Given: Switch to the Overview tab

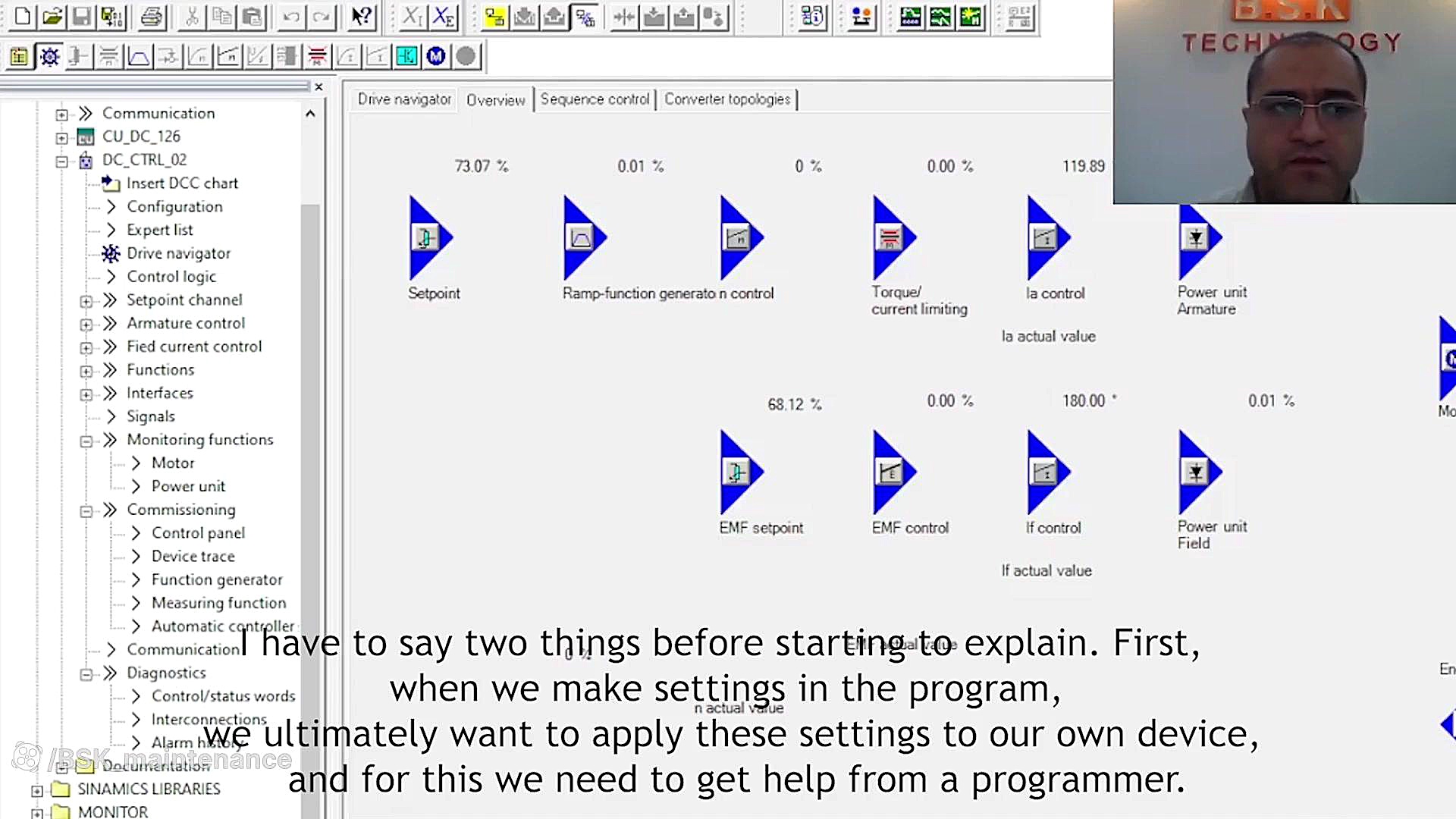Looking at the screenshot, I should (x=495, y=100).
